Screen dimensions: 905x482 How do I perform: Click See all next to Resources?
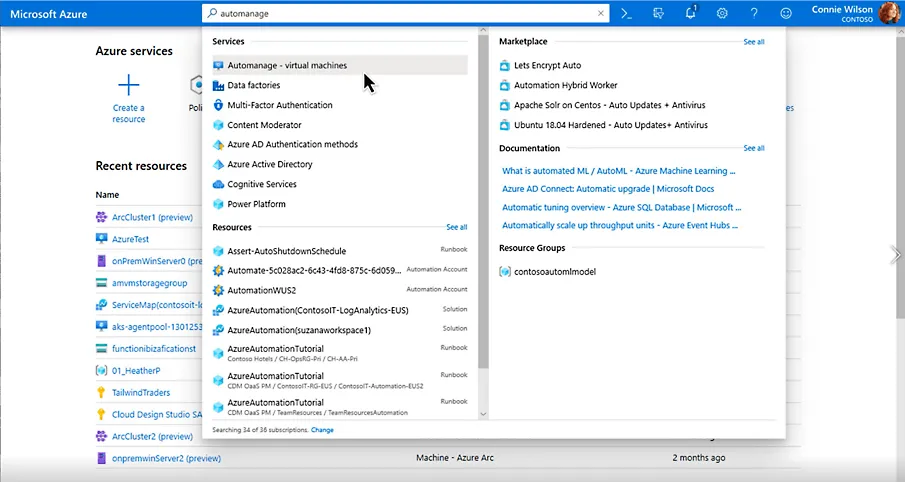click(x=456, y=227)
